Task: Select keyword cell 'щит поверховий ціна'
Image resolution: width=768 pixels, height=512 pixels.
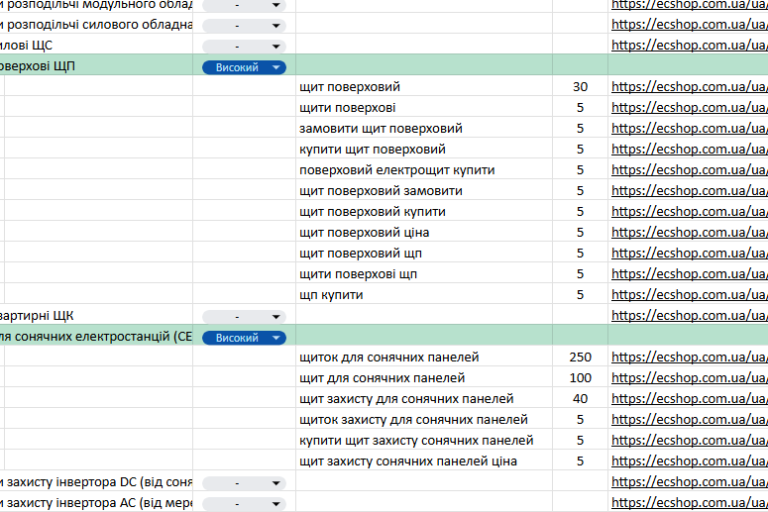Action: (424, 232)
